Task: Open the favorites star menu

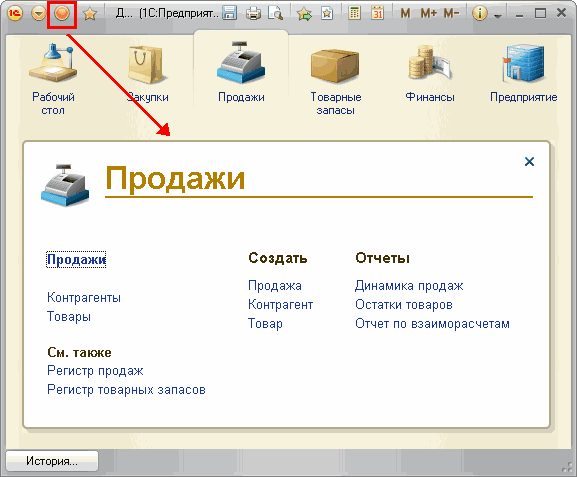Action: (x=90, y=14)
